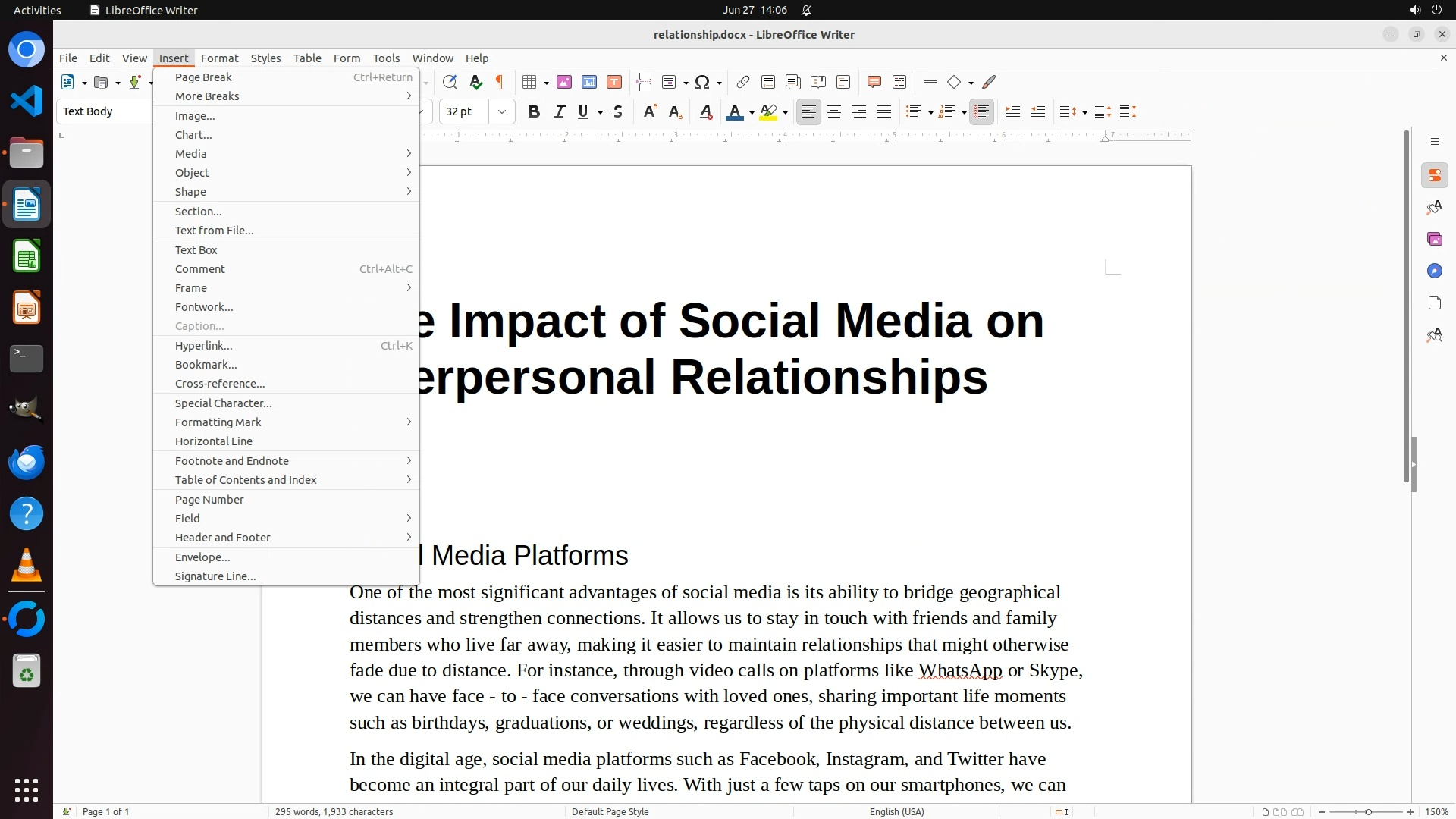
Task: Choose Bookmark... from the Insert menu
Action: (206, 365)
